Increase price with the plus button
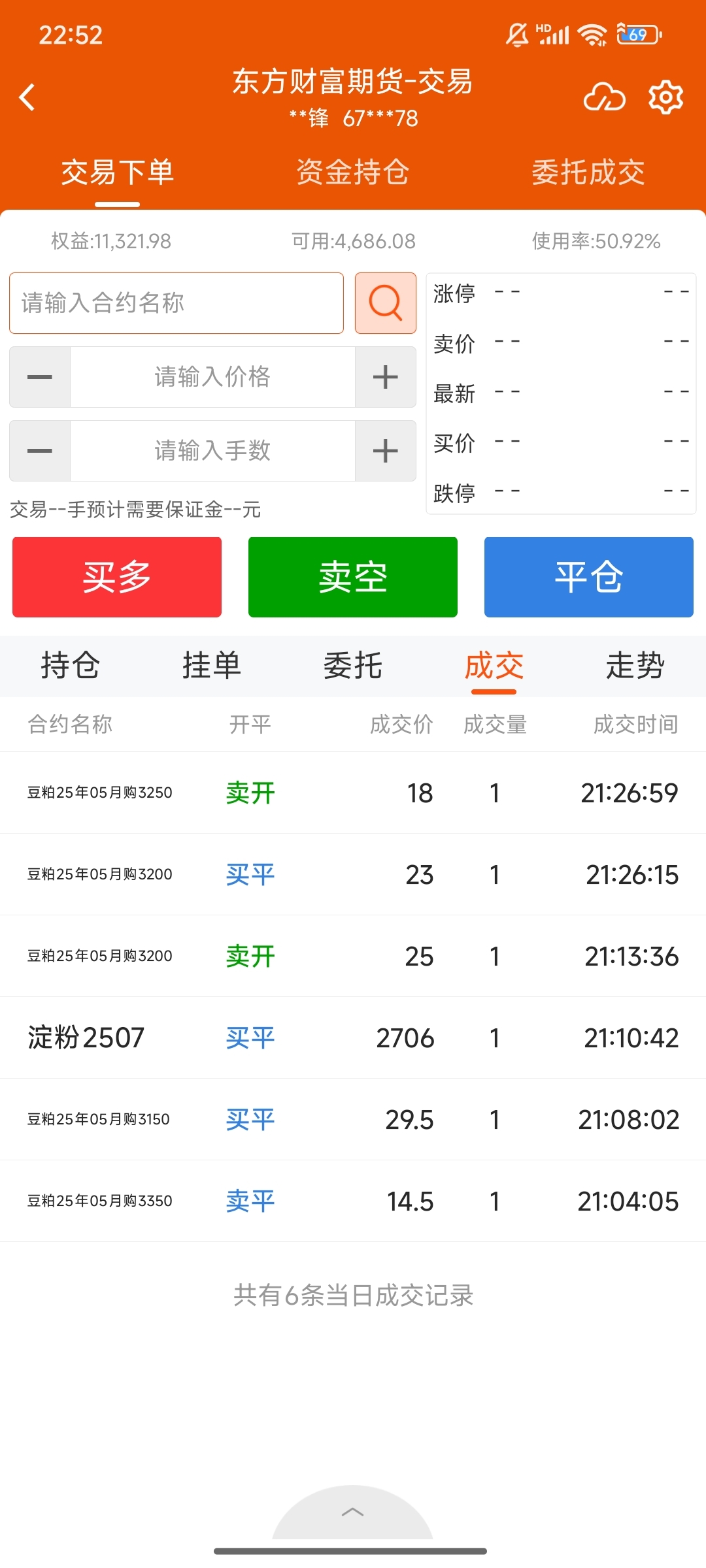Viewport: 706px width, 1568px height. point(386,377)
